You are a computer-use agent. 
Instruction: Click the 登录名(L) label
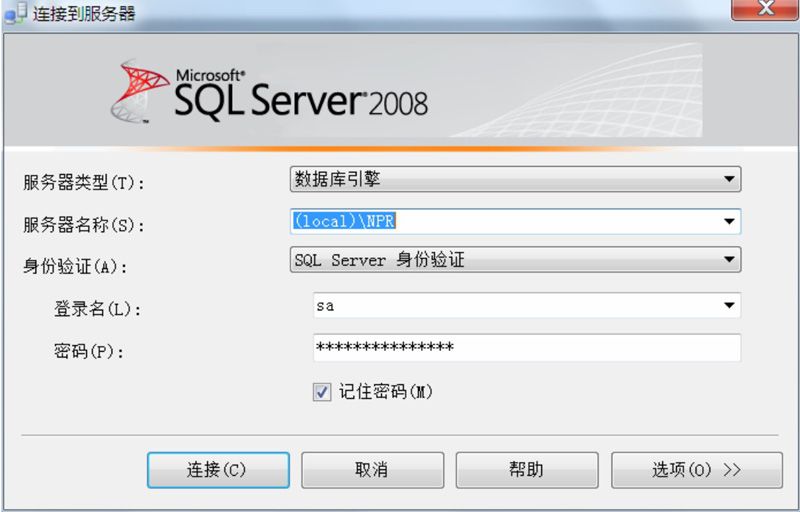pos(97,309)
